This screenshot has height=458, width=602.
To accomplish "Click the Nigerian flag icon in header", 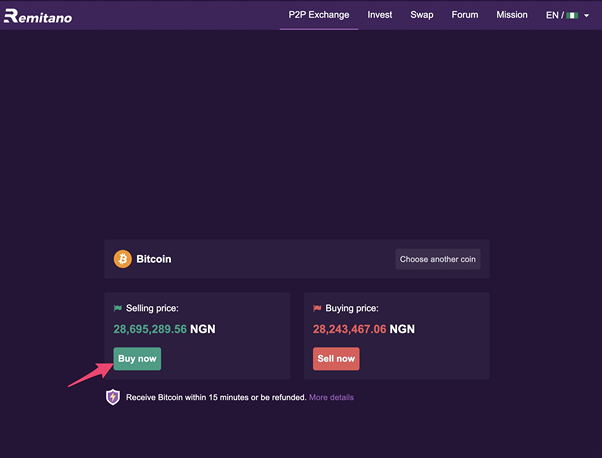I will pyautogui.click(x=572, y=15).
